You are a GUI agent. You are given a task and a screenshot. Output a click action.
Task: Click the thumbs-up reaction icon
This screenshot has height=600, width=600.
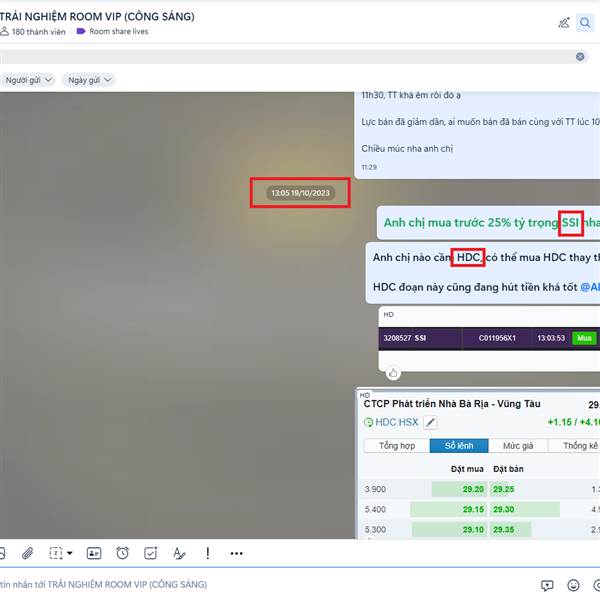pyautogui.click(x=393, y=372)
